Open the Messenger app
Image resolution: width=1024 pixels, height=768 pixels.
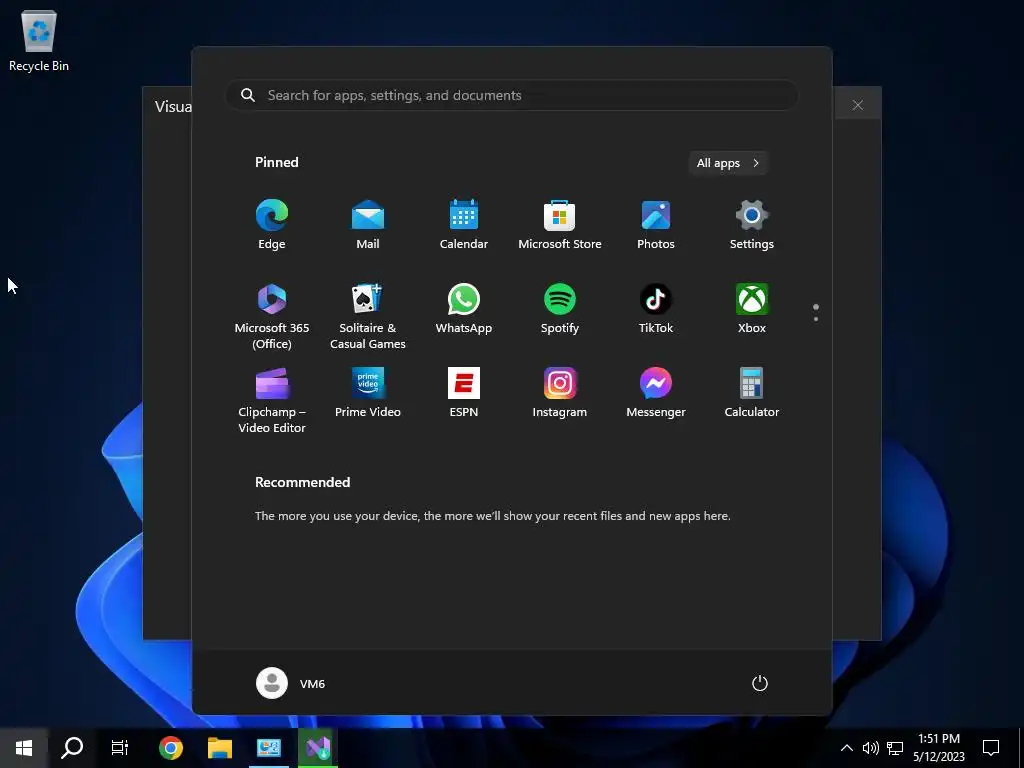[656, 392]
